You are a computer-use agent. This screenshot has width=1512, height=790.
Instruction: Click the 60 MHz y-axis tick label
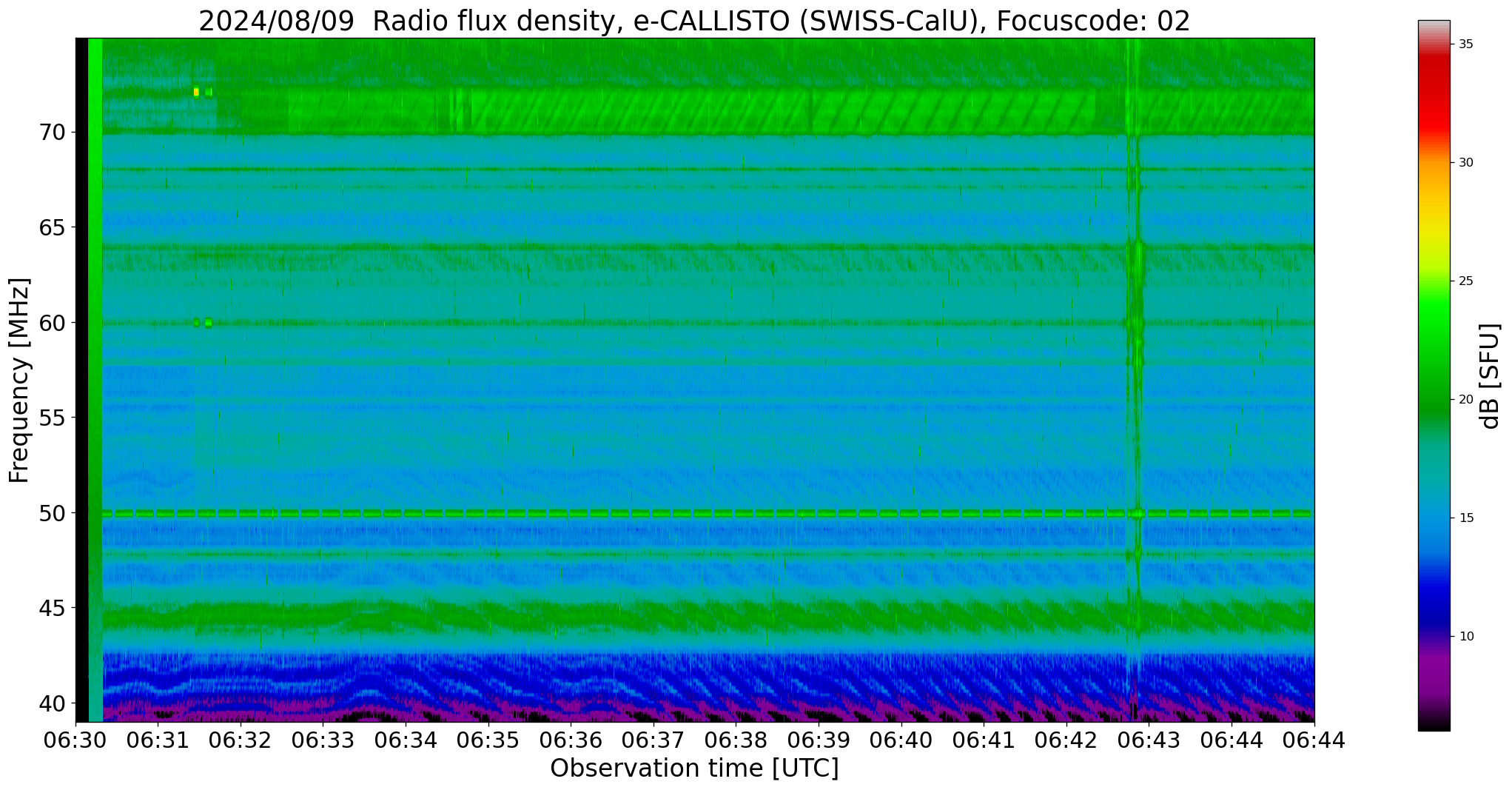click(53, 323)
